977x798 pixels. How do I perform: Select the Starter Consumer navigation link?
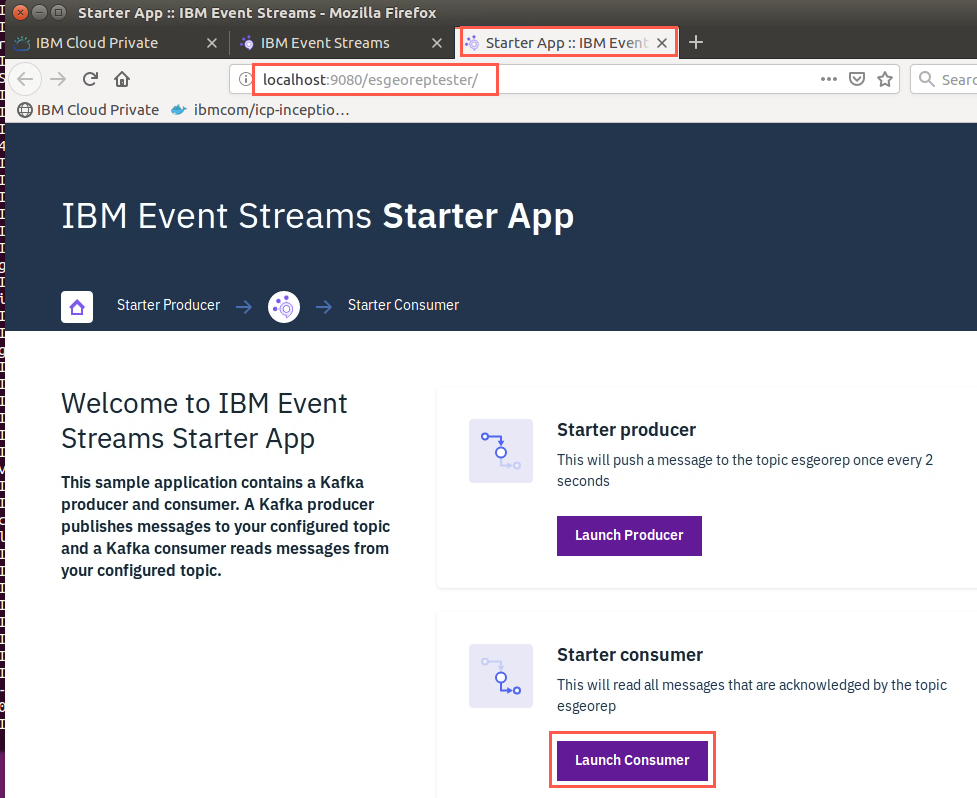pos(403,305)
